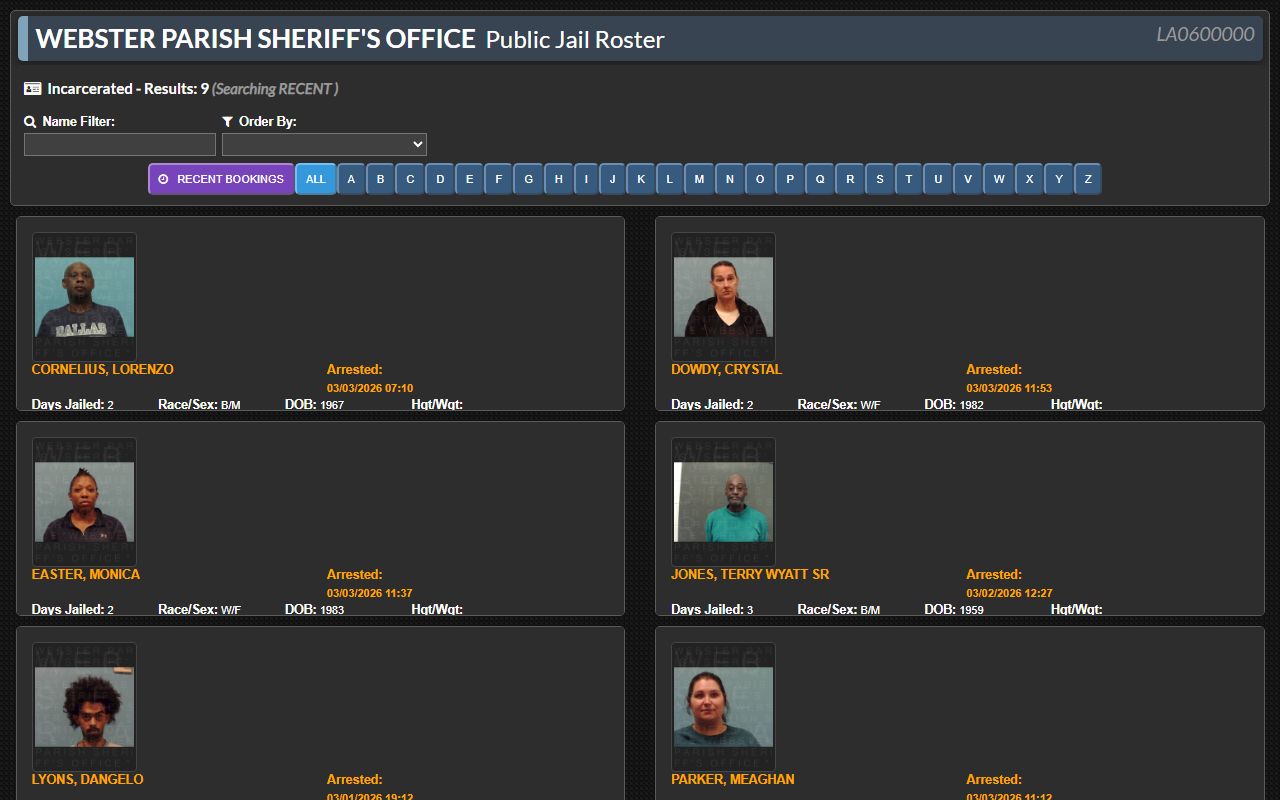Click arrest date 03/03/2026 11:53
The image size is (1280, 800).
coord(1009,388)
